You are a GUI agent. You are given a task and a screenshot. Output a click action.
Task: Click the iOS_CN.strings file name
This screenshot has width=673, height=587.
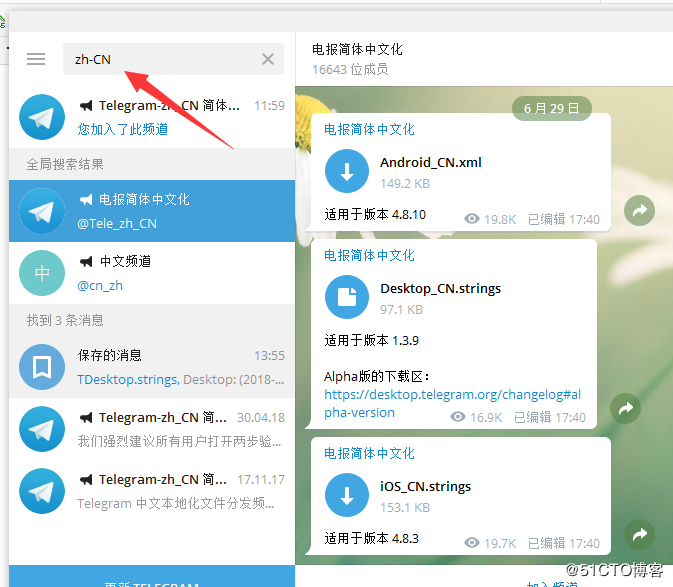click(x=425, y=486)
